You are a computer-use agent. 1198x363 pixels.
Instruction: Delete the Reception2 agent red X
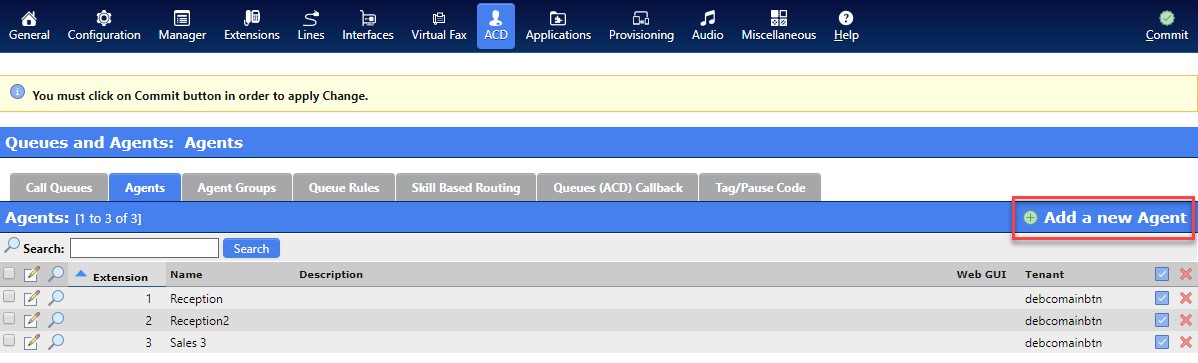click(x=1185, y=319)
